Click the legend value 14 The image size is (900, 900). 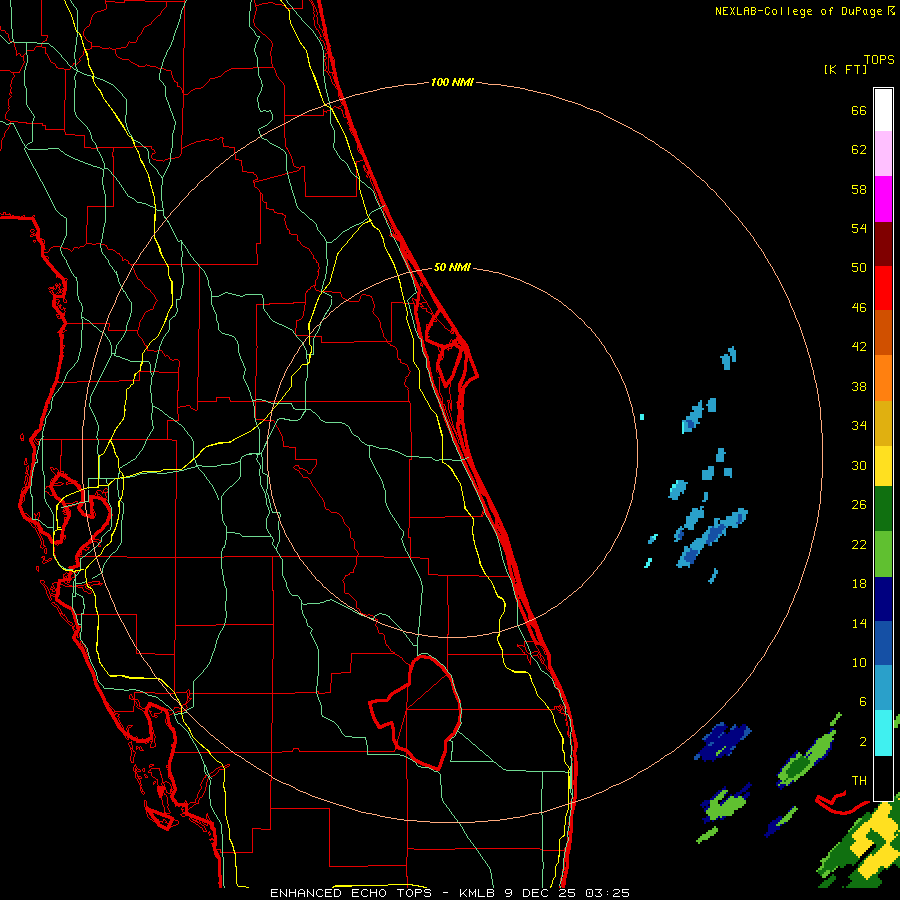859,624
